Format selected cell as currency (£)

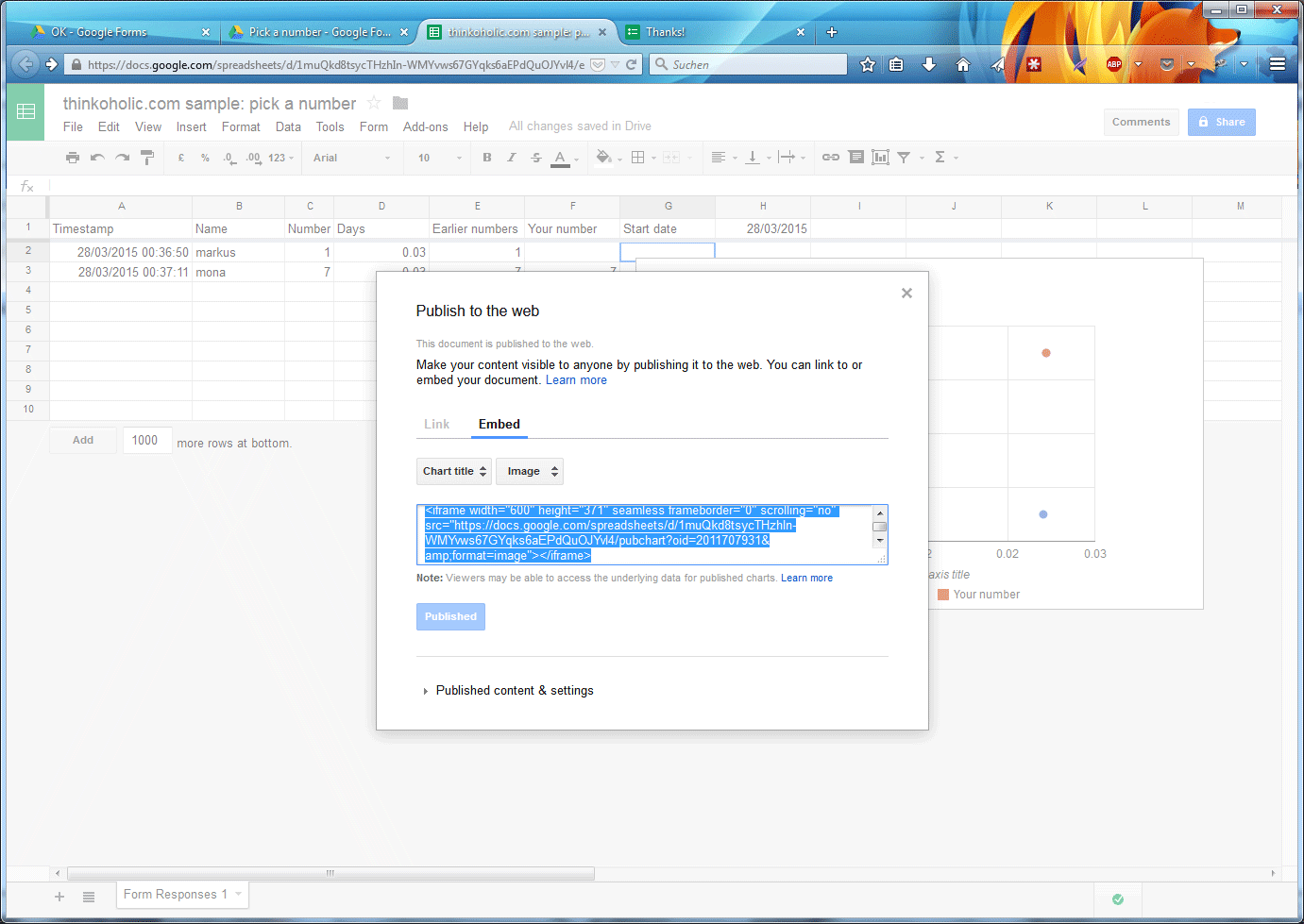coord(181,158)
